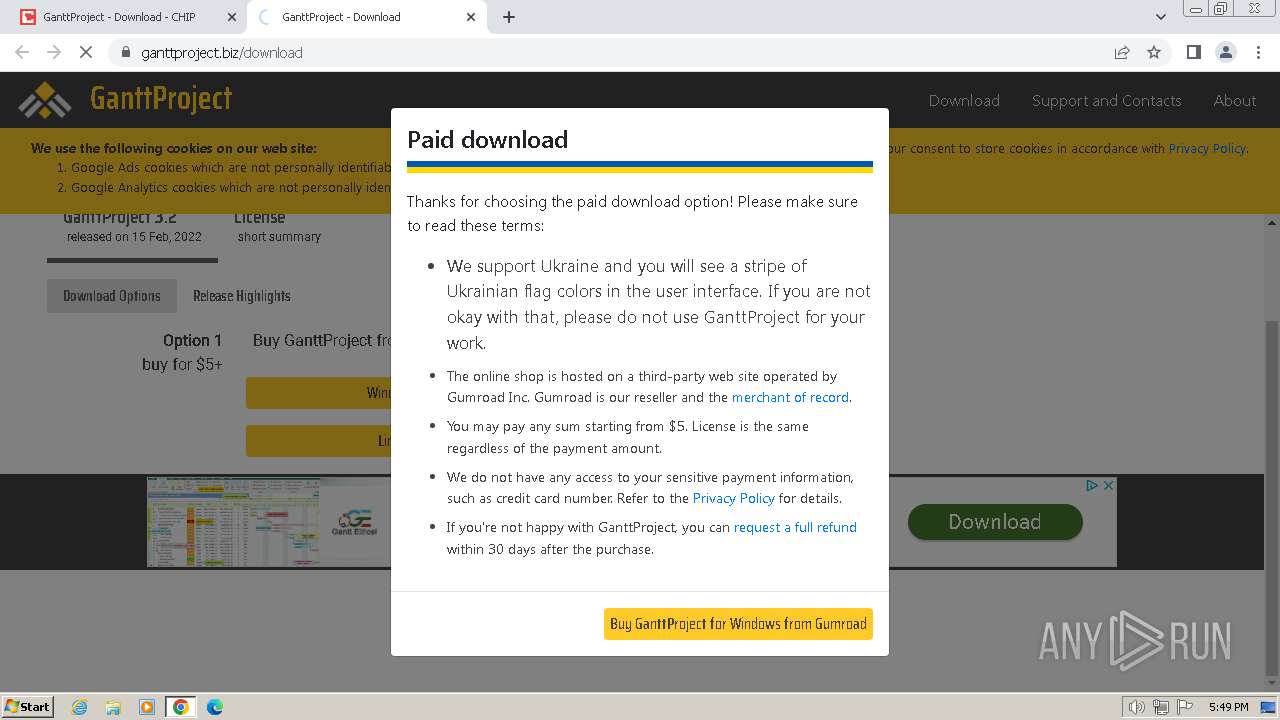This screenshot has width=1280, height=720.
Task: Close the ad with X icon
Action: [1108, 485]
